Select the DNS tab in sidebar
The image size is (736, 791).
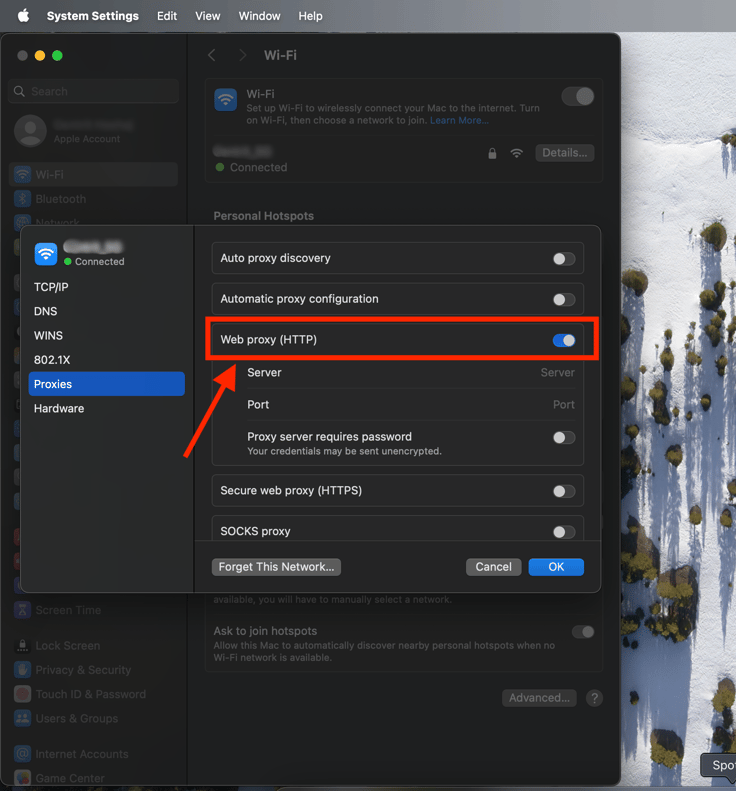tap(46, 311)
